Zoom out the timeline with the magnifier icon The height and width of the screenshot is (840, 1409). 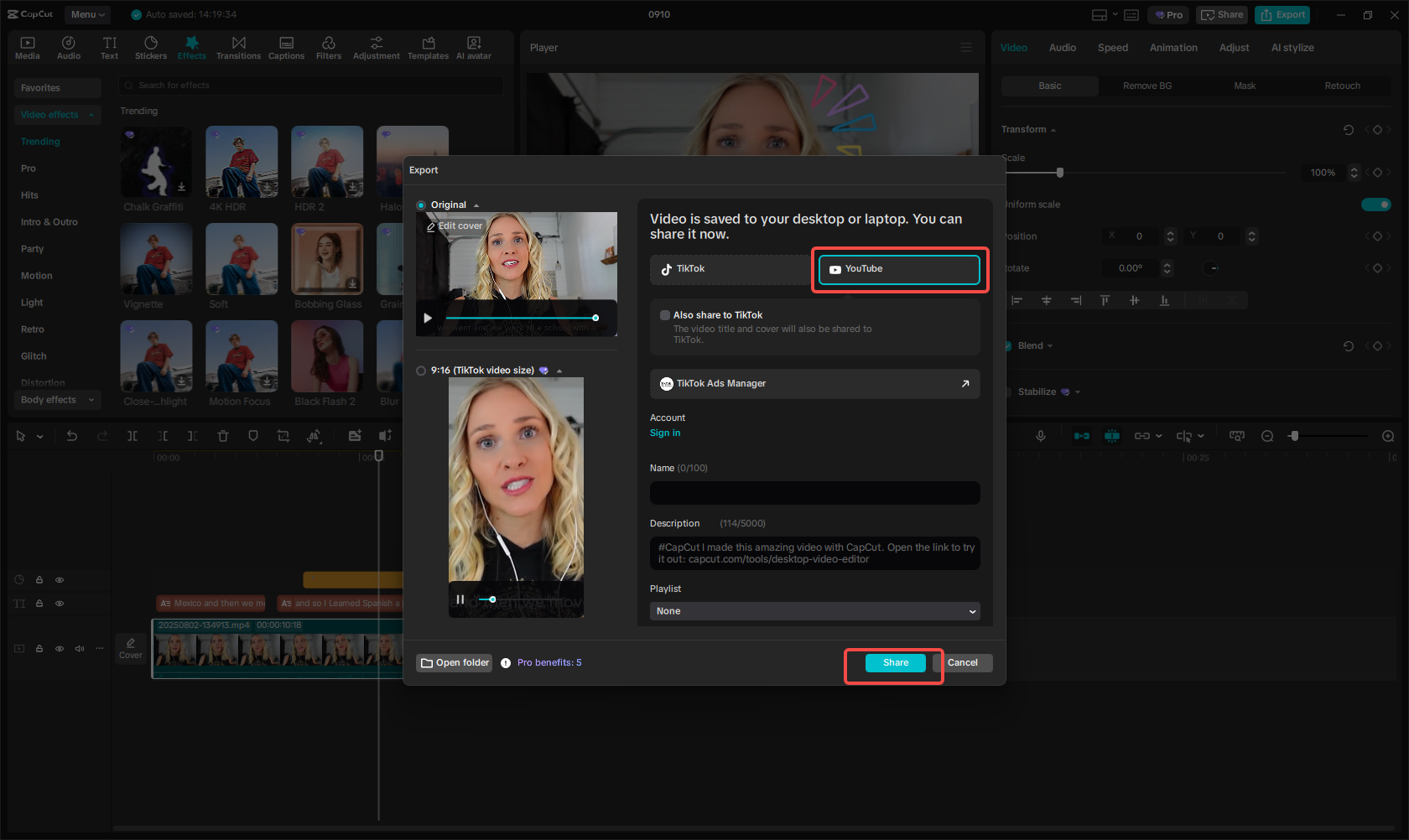click(1266, 436)
